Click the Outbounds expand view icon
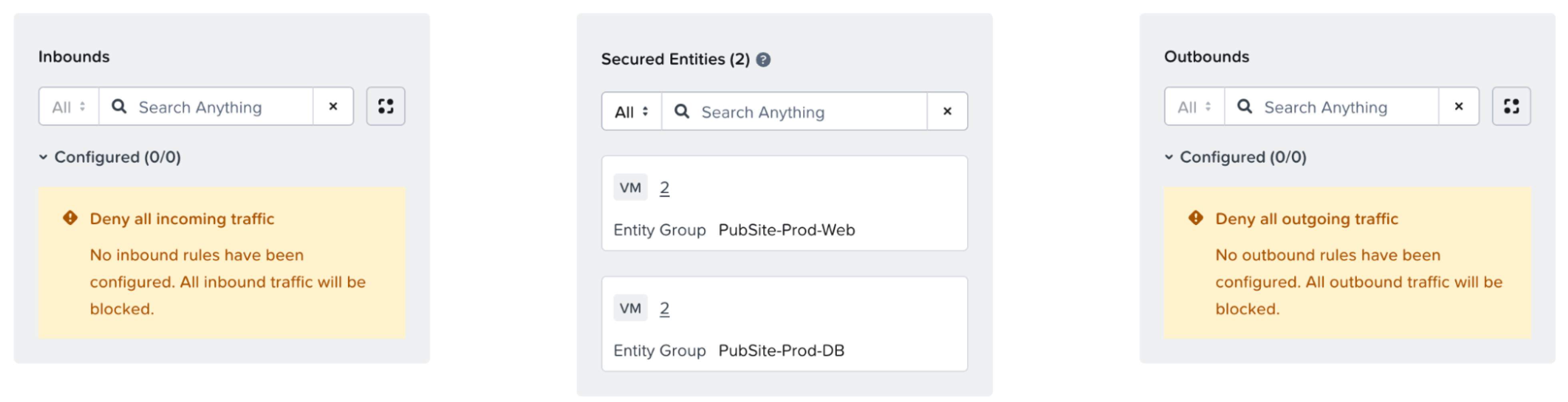The height and width of the screenshot is (402, 1568). [1511, 107]
